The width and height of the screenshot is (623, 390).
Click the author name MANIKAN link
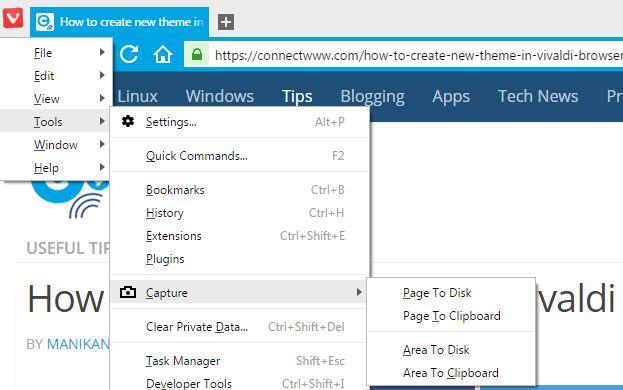click(78, 344)
